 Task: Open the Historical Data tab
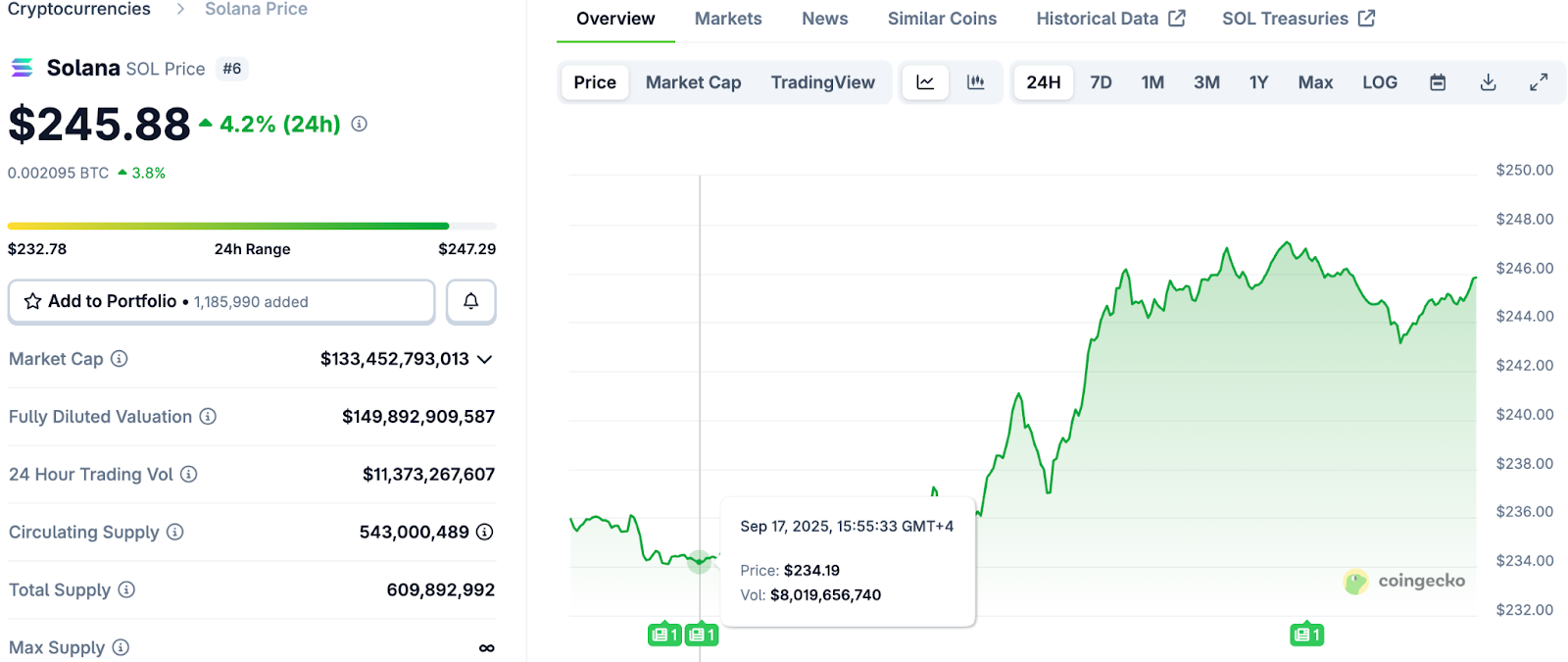tap(1110, 19)
